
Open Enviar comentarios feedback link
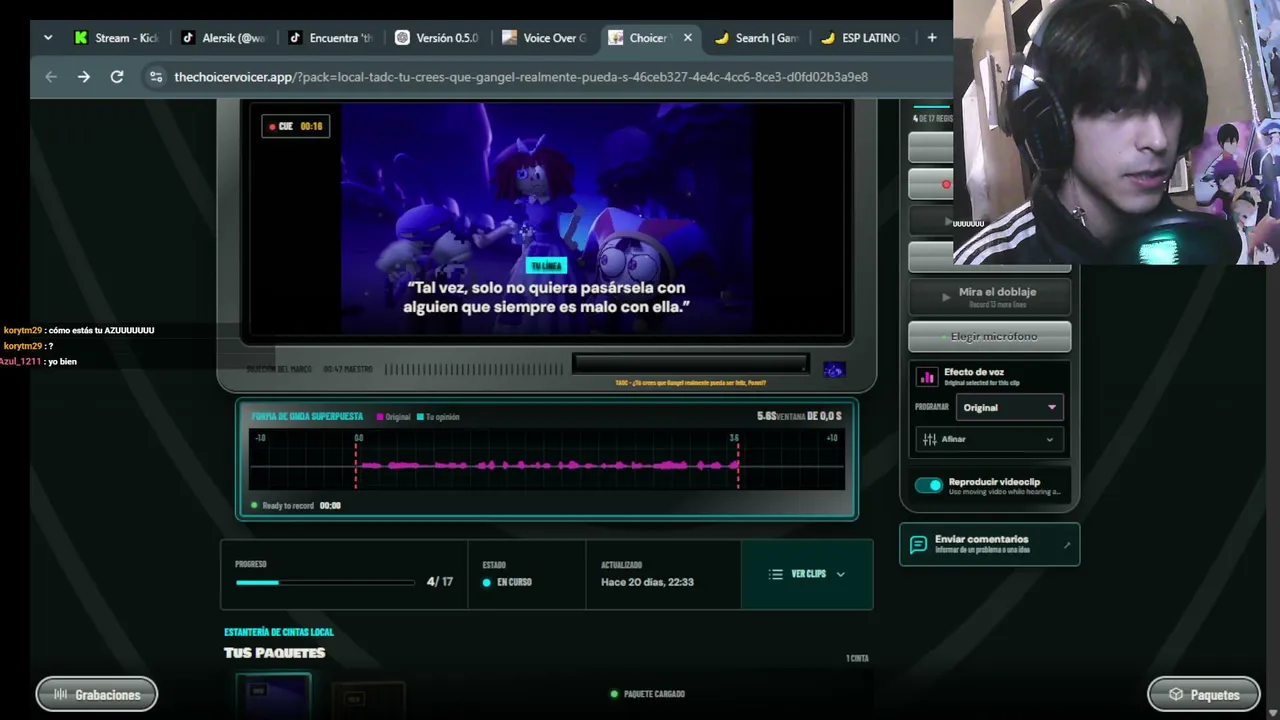click(989, 544)
